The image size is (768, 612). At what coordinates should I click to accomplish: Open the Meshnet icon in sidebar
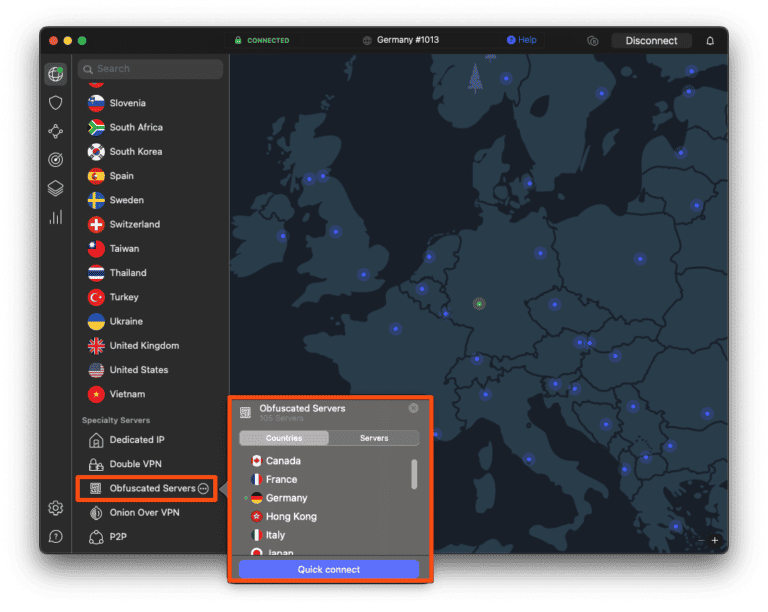56,131
